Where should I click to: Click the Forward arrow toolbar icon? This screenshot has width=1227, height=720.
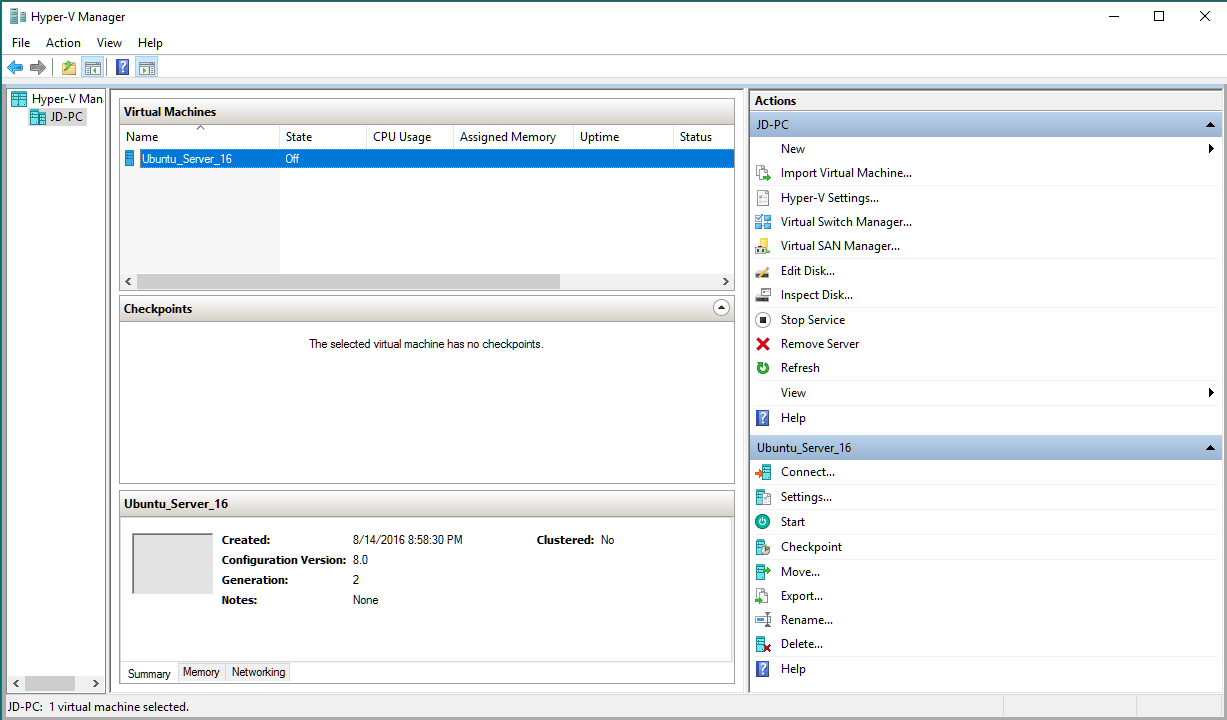pyautogui.click(x=38, y=67)
